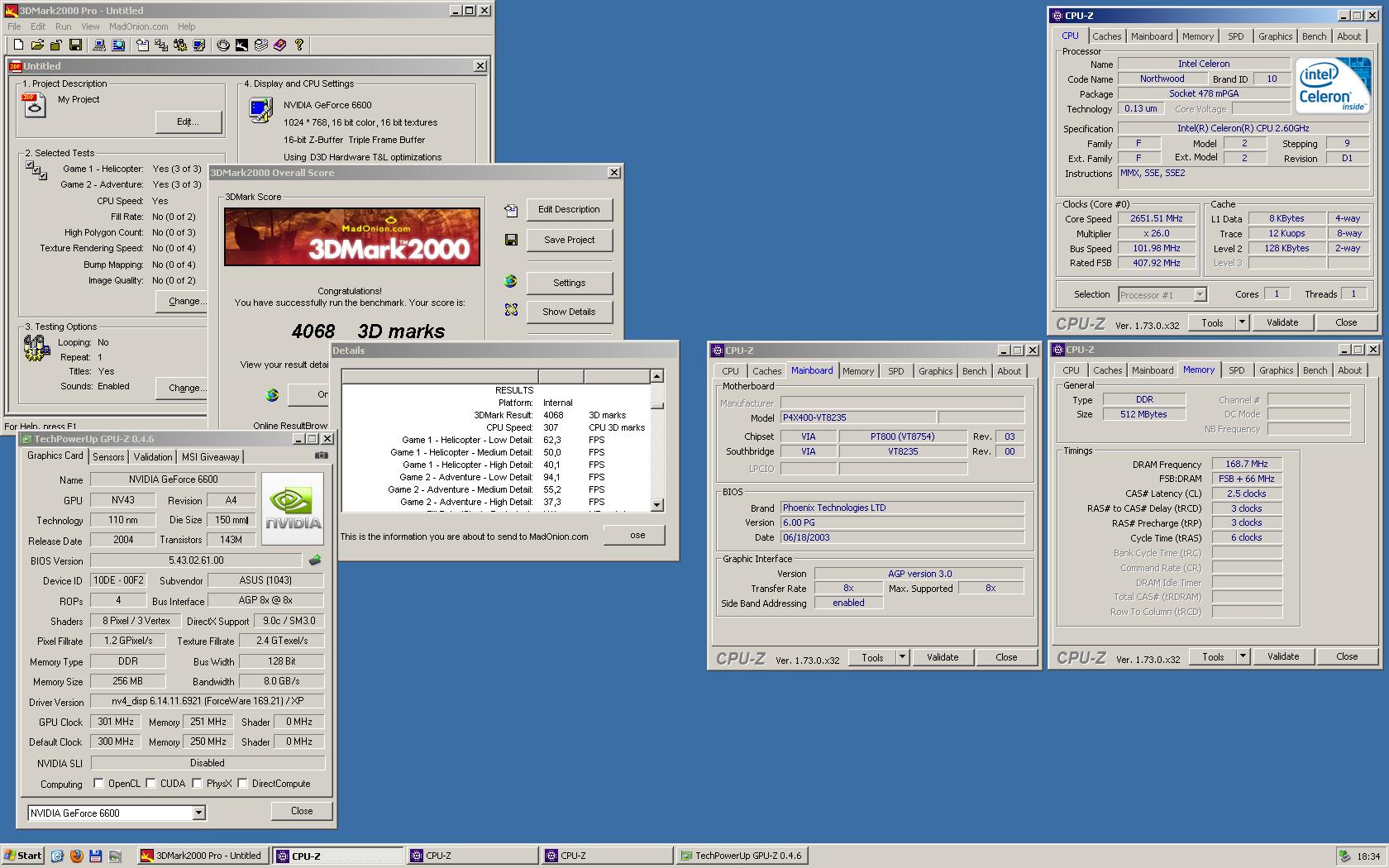Open Caches tab in the top CPU-Z window
Screen dimensions: 1389x868
click(x=1106, y=36)
